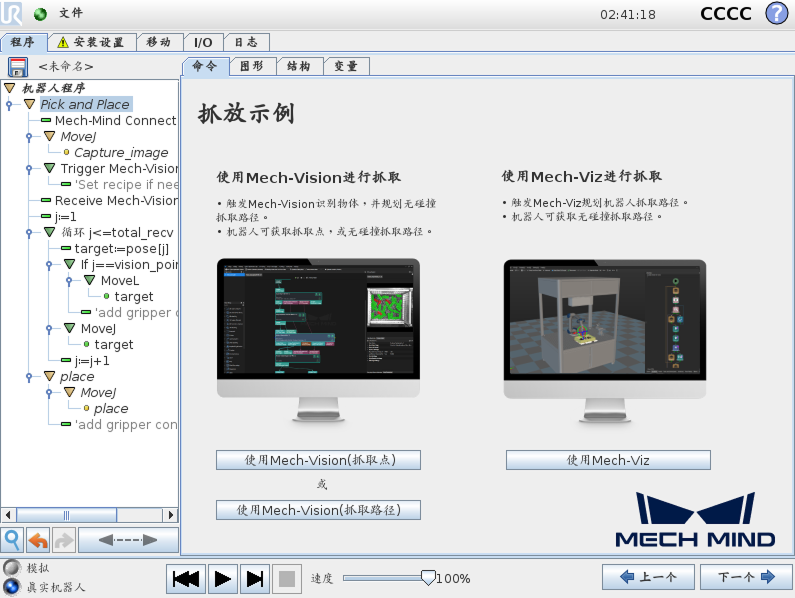
Task: Collapse Trigger Mech-Vision node triangle
Action: point(50,168)
